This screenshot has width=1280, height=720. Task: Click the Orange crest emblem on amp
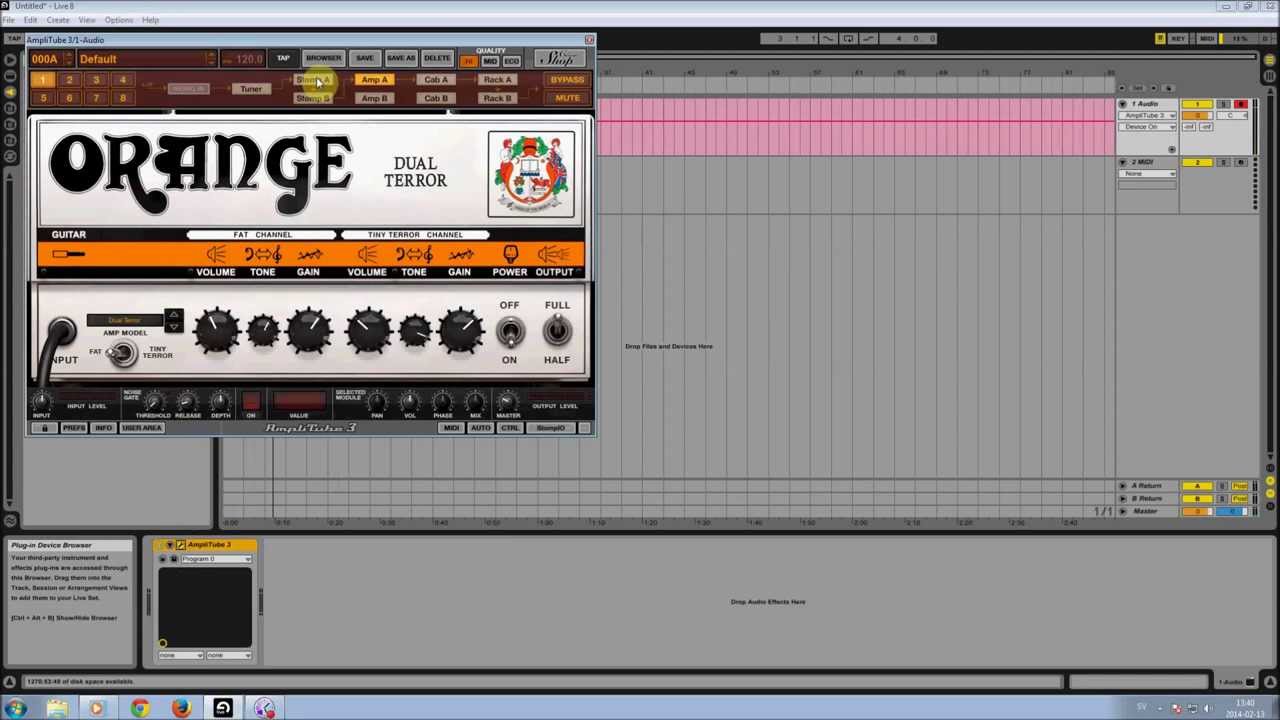531,174
